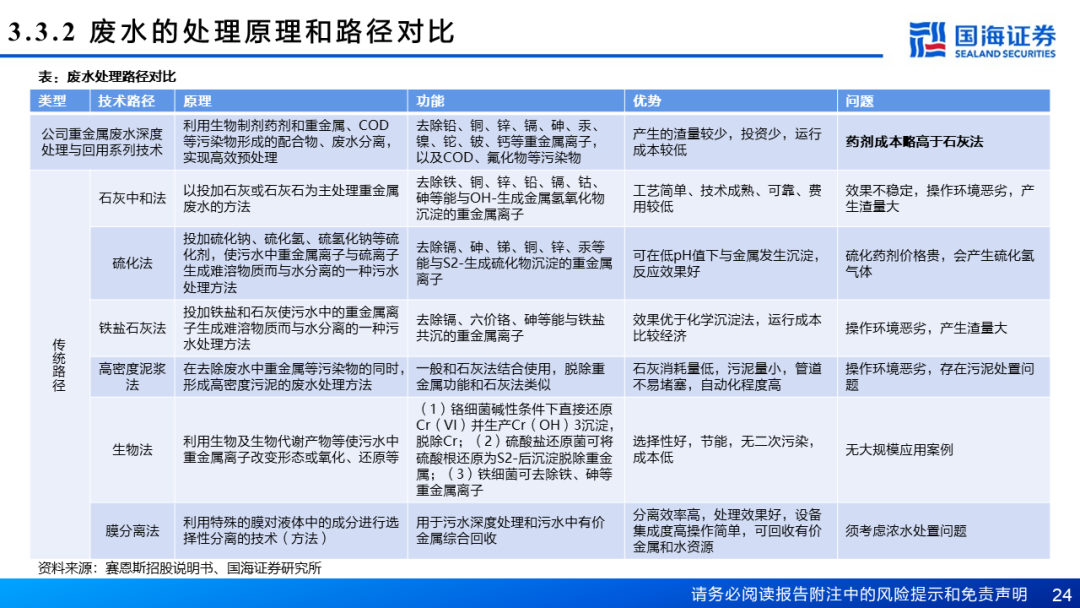
Task: Click the 国海证券 logo text
Action: (x=1005, y=34)
